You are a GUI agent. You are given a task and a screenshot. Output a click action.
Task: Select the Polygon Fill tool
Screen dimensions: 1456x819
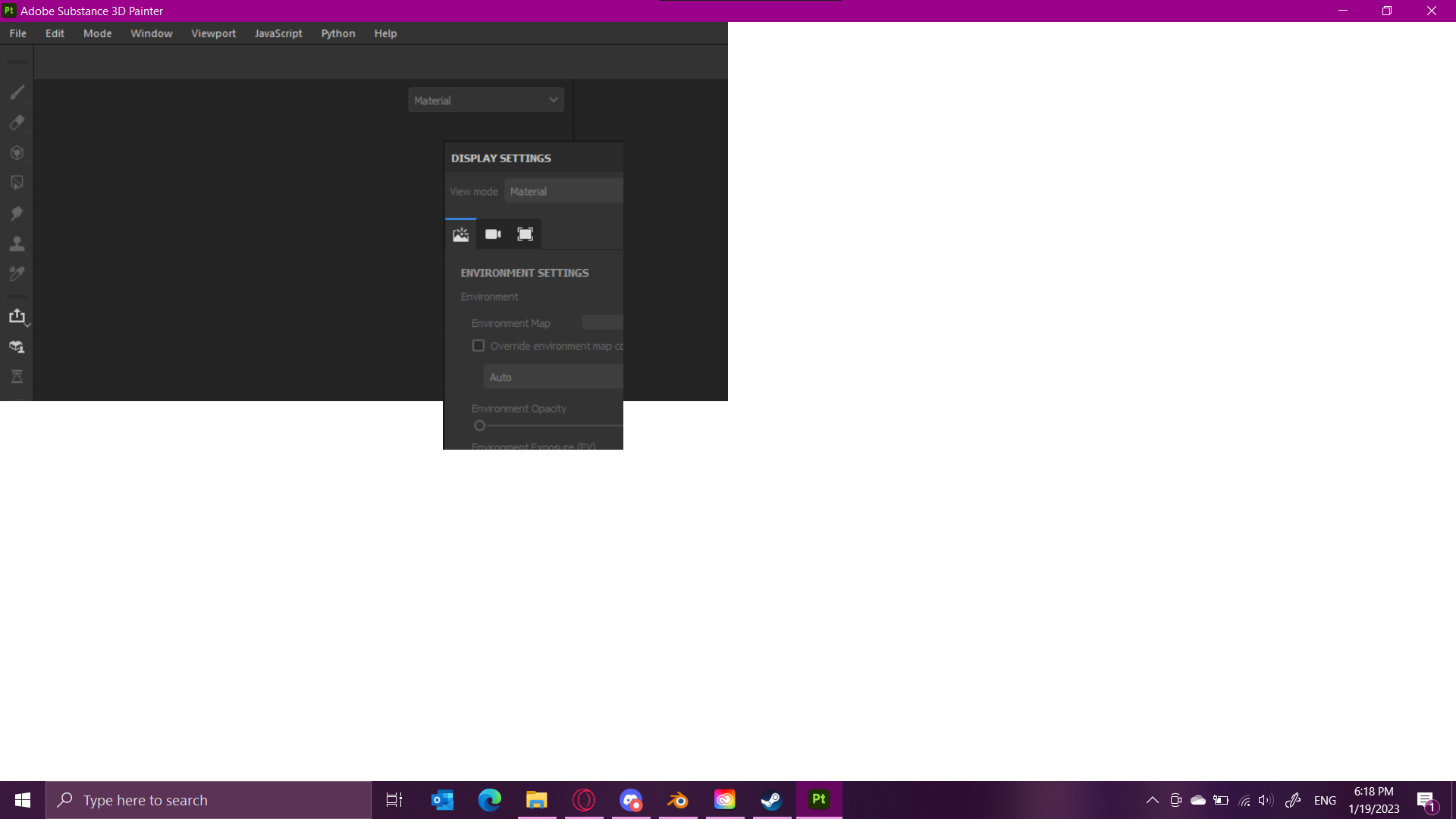17,183
